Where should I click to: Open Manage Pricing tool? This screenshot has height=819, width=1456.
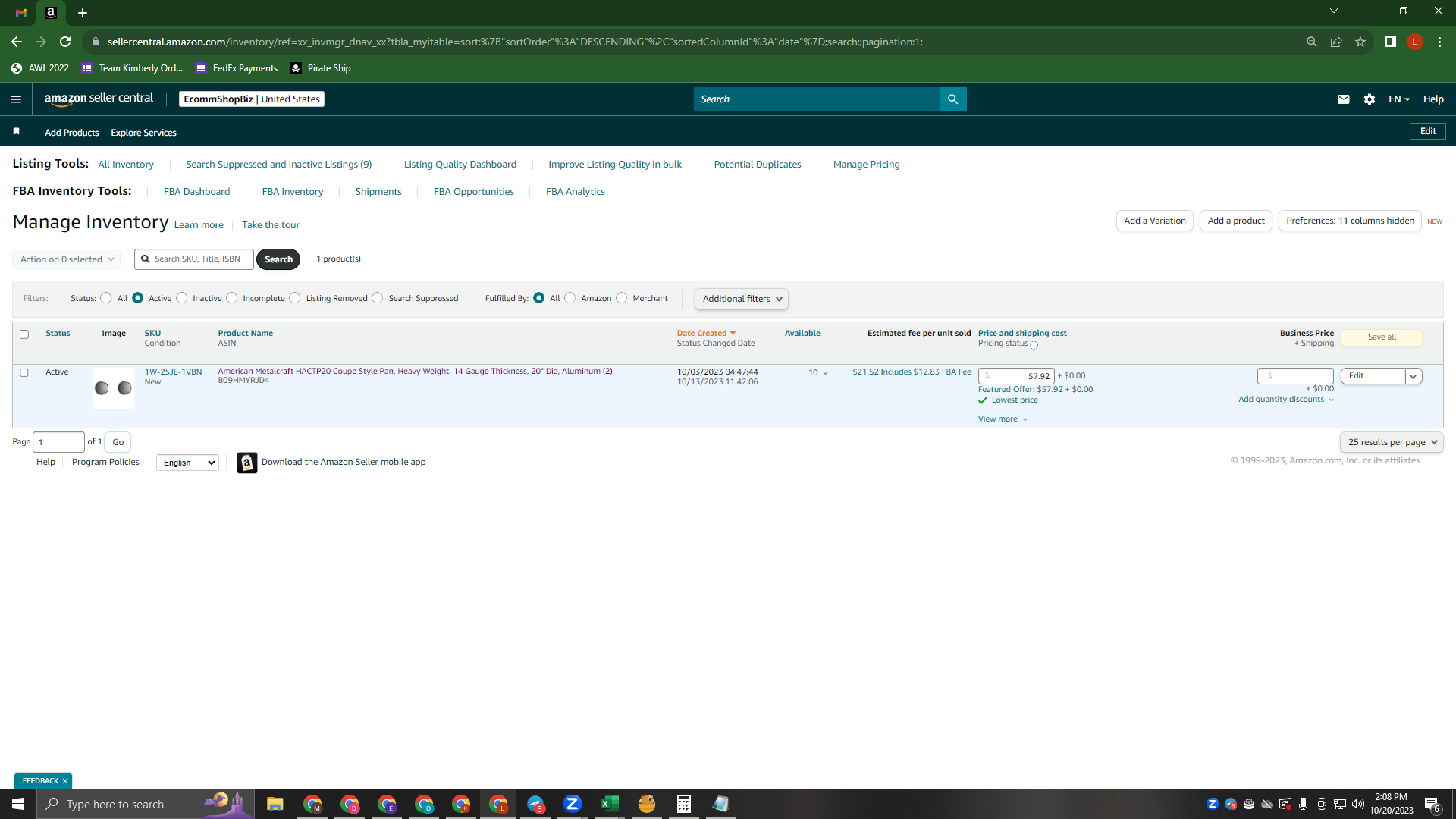[867, 165]
